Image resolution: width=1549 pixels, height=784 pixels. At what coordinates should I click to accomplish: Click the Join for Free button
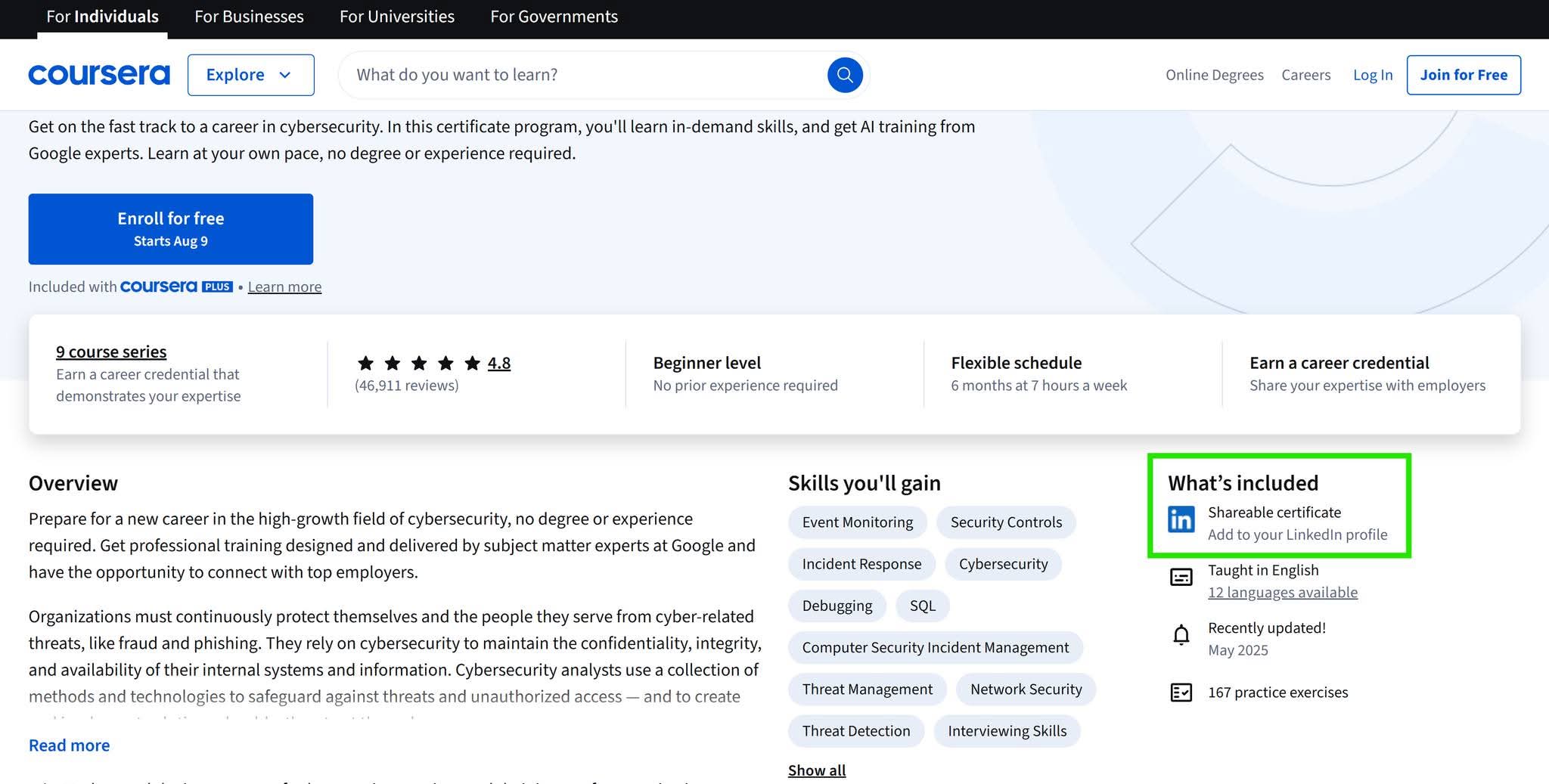1464,75
